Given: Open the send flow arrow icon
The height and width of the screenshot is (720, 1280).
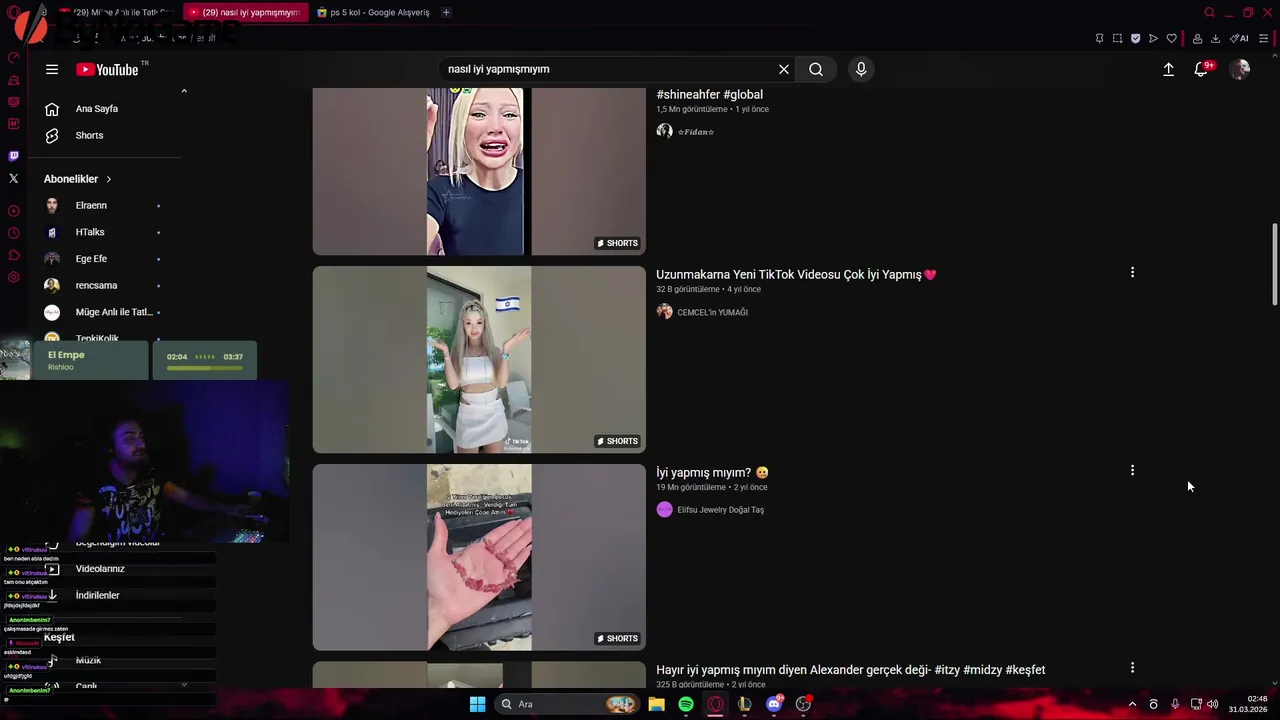Looking at the screenshot, I should pos(1153,38).
